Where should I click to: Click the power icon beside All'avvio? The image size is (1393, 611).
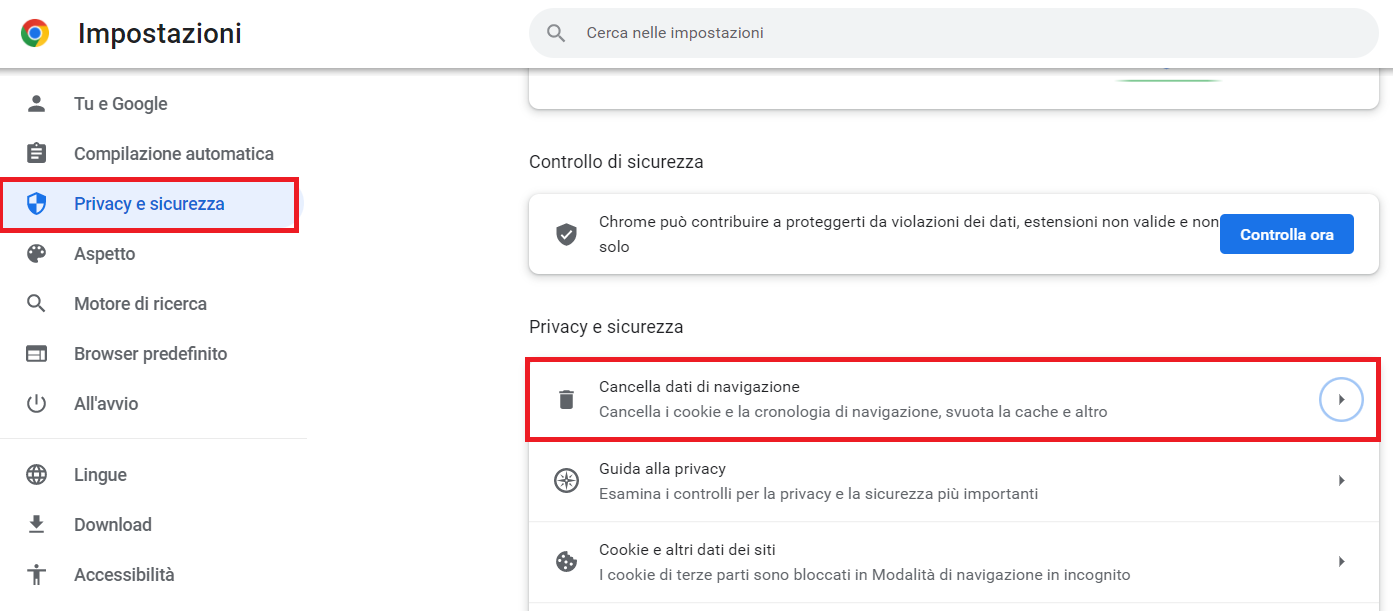pyautogui.click(x=37, y=403)
